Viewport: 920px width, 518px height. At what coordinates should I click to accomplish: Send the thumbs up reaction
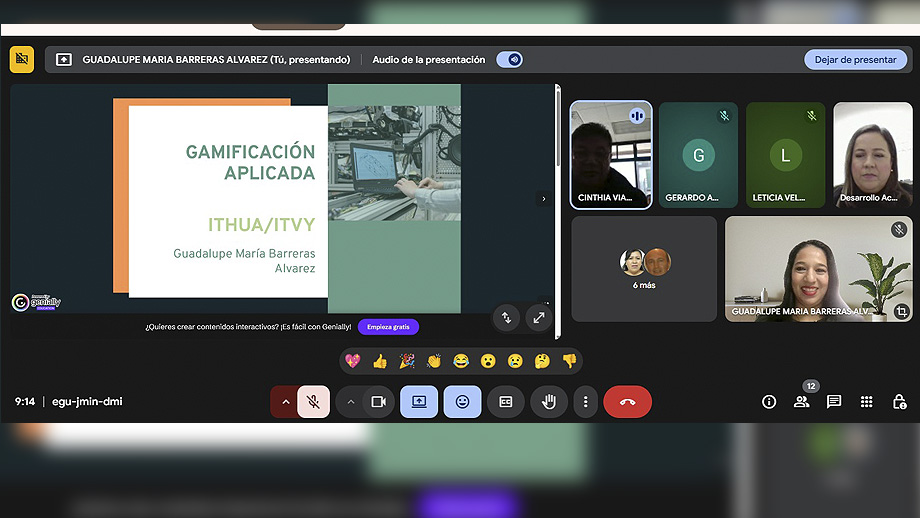[380, 361]
